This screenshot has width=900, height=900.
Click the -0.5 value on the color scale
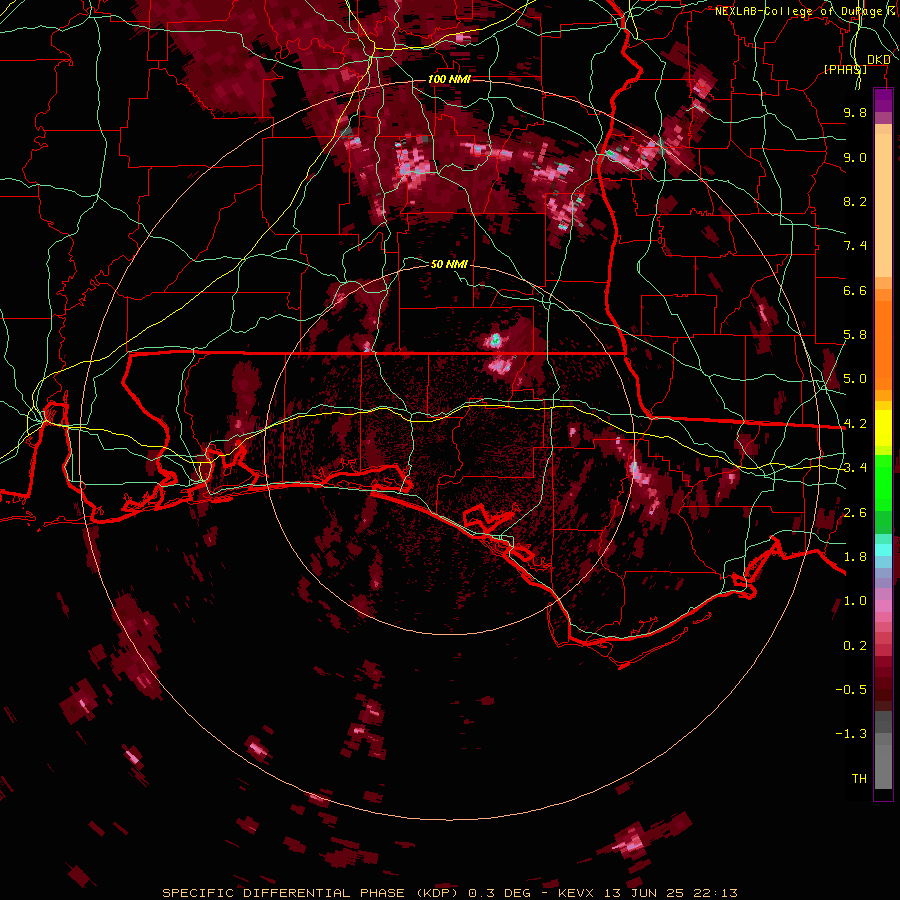tap(851, 690)
